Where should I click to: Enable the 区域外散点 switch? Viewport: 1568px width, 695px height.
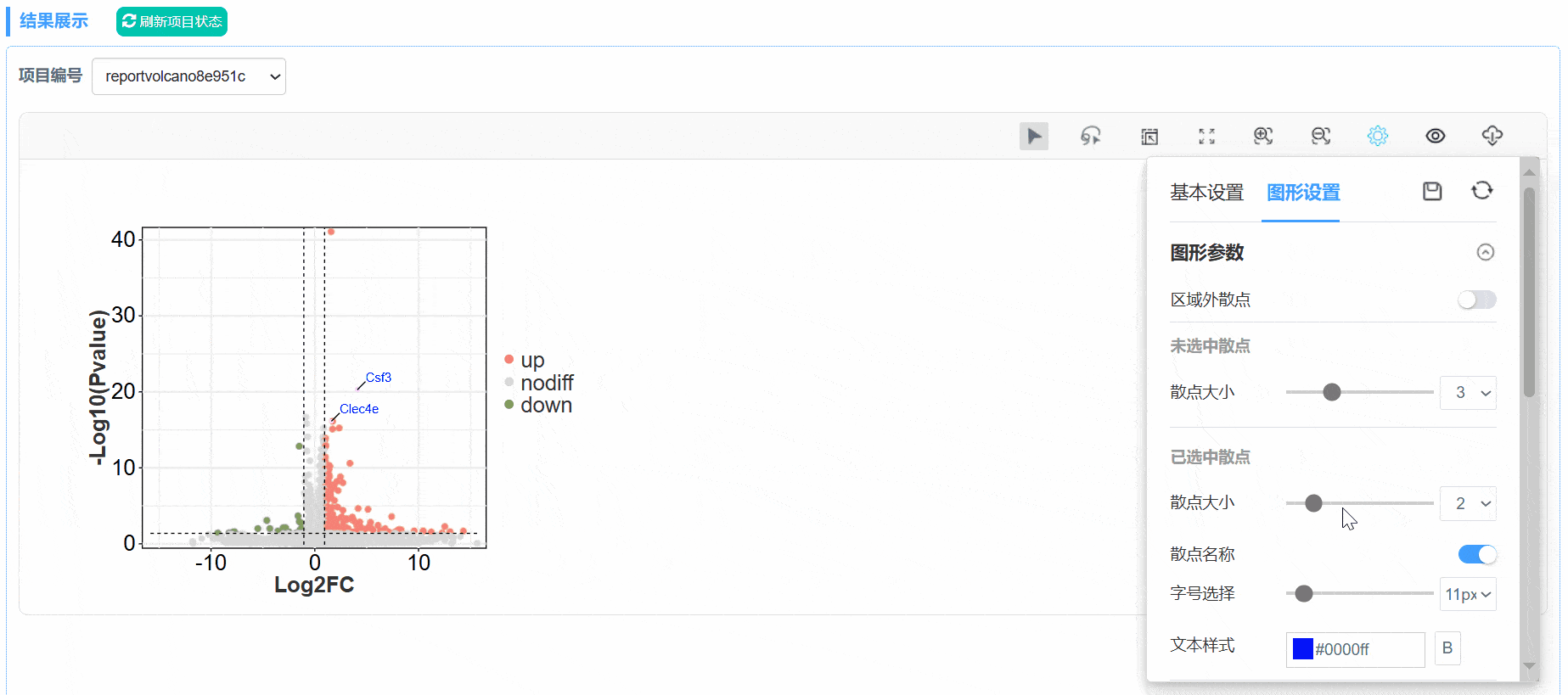pos(1477,300)
